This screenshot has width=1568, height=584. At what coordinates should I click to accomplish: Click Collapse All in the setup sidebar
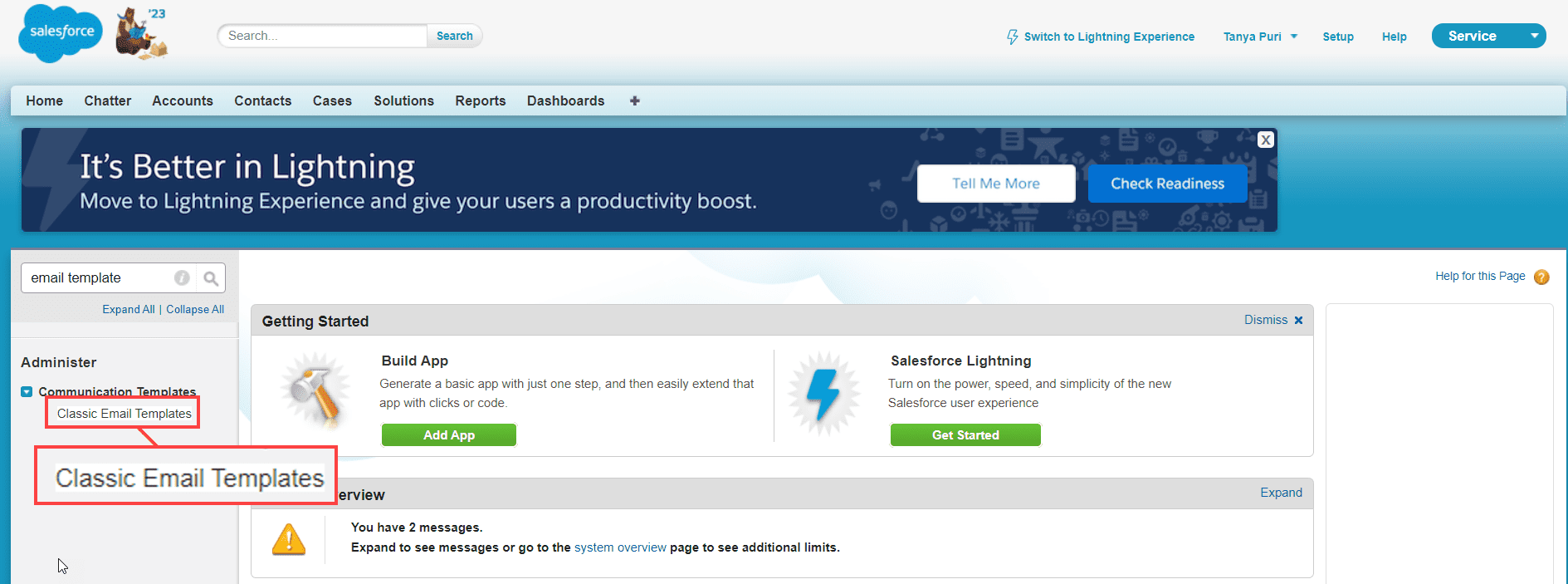(x=195, y=309)
